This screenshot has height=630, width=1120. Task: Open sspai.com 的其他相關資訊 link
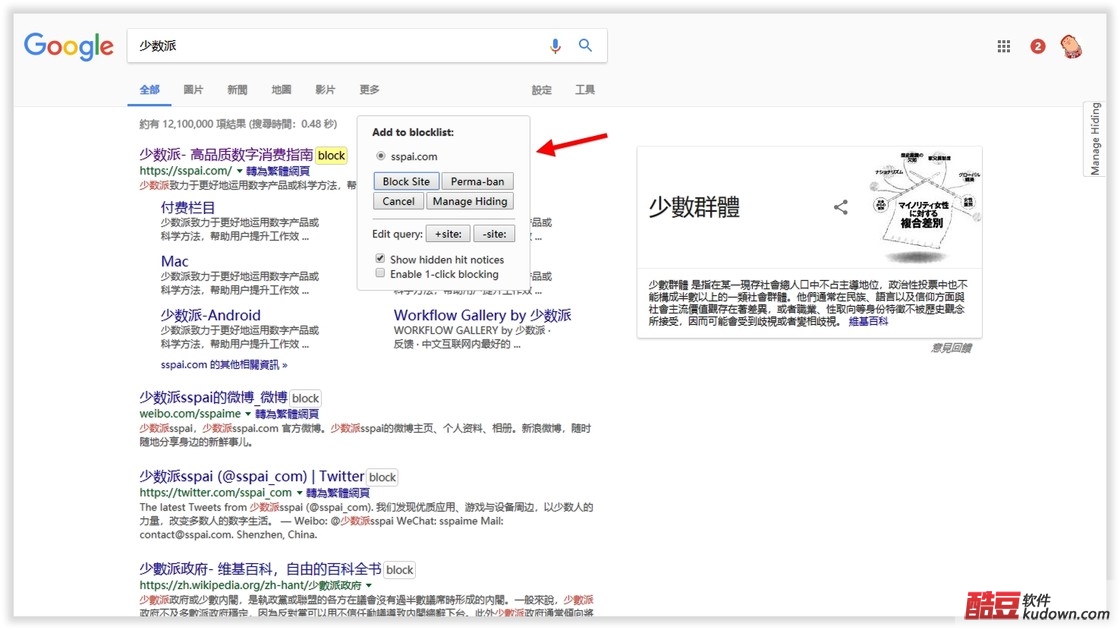(224, 364)
